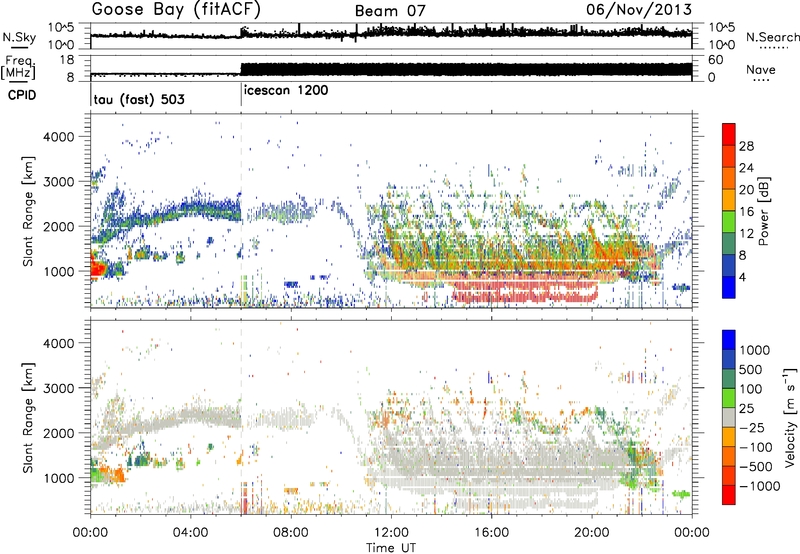Click the '-100' tick on Velocity colorbar
Image resolution: width=800 pixels, height=554 pixels.
click(x=756, y=447)
